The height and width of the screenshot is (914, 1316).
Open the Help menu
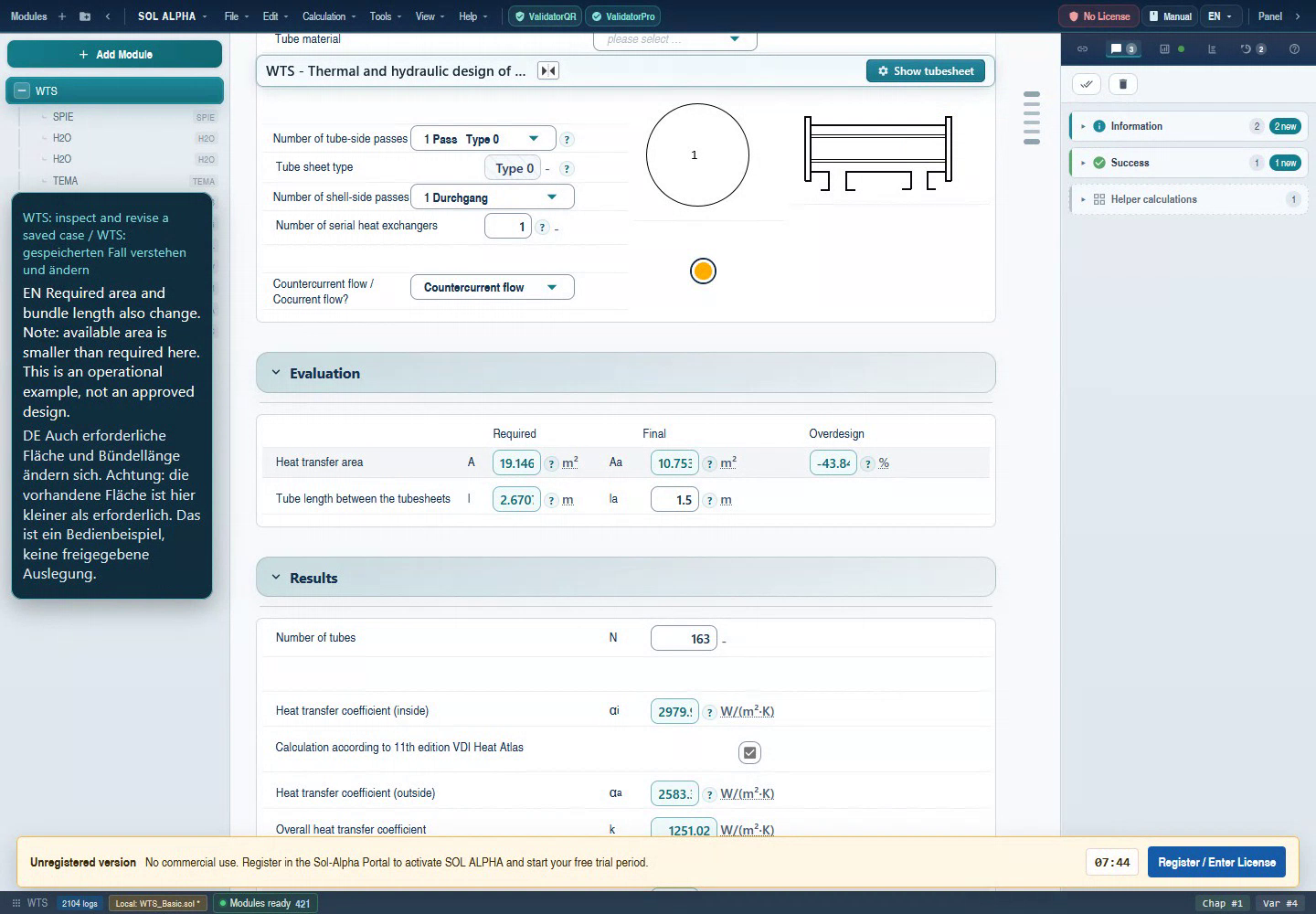pyautogui.click(x=472, y=16)
